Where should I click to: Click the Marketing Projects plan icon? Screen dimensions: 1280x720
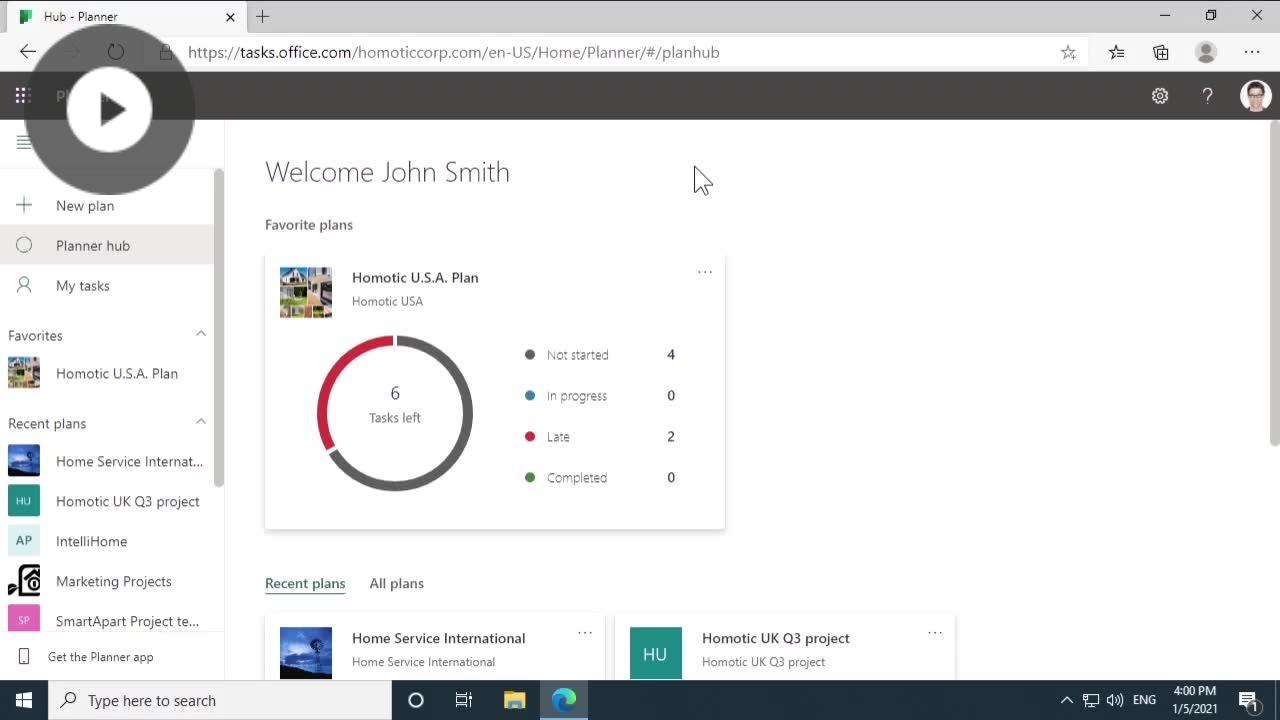(24, 581)
